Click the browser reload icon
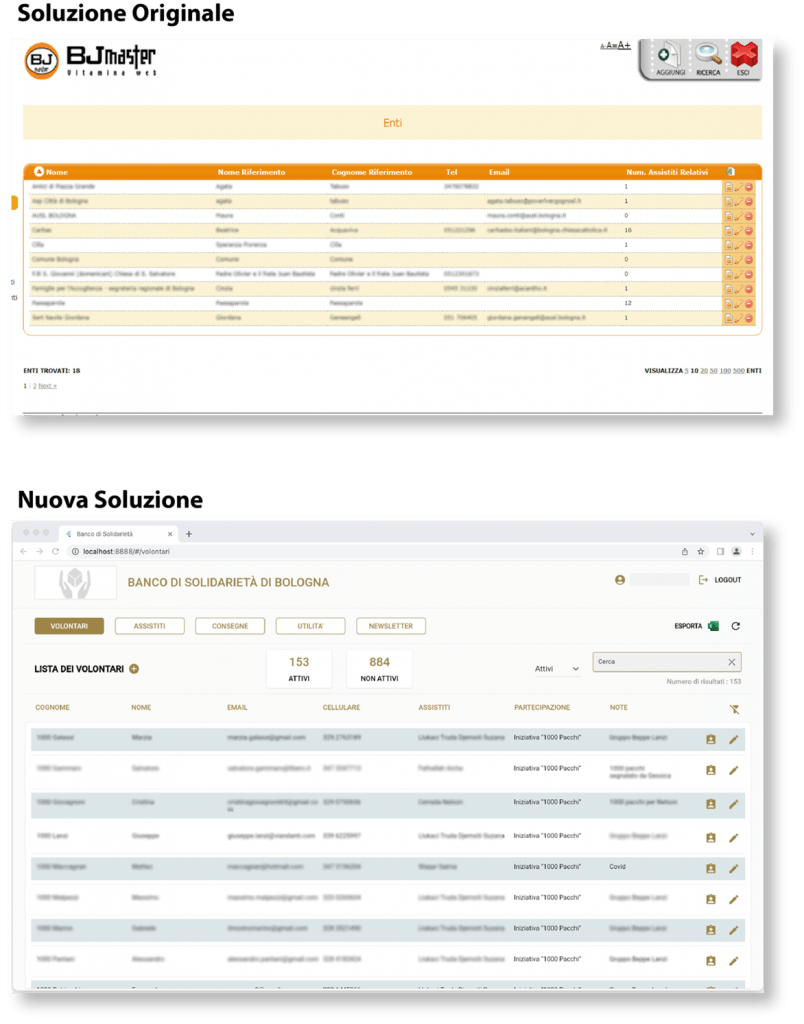 click(56, 551)
